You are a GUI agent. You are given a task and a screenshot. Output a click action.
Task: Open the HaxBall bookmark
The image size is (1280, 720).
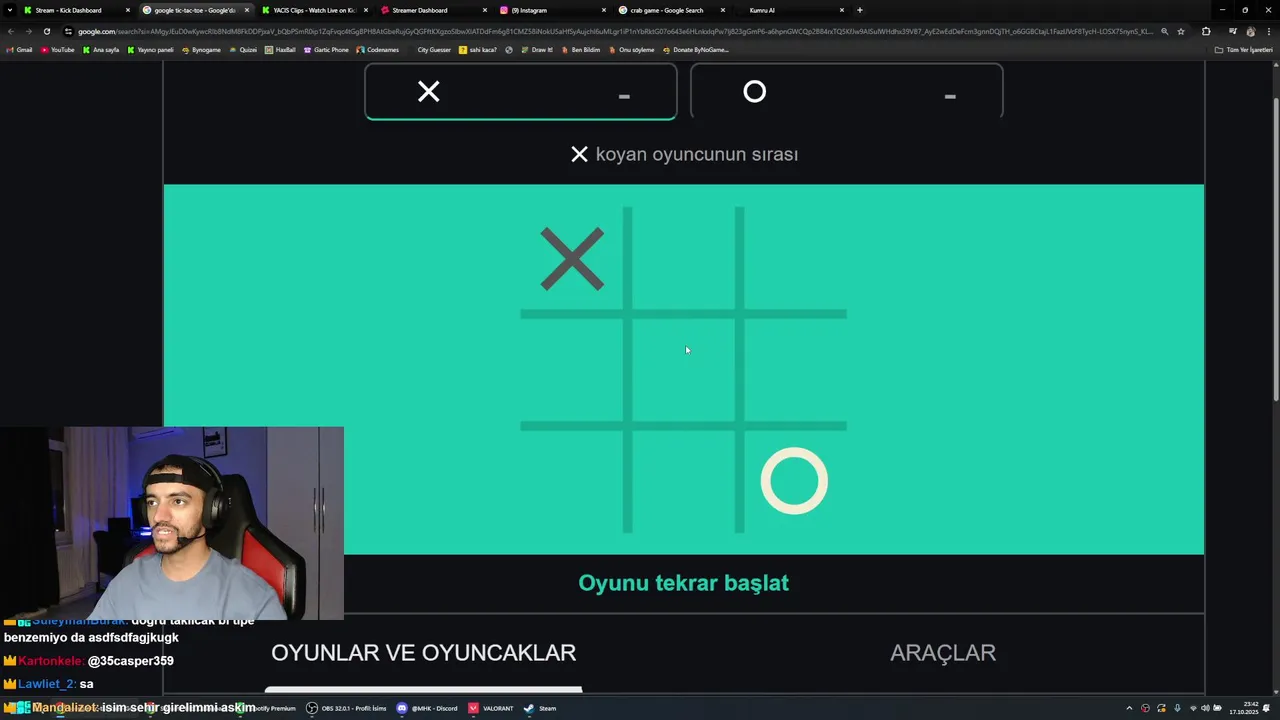pos(281,49)
